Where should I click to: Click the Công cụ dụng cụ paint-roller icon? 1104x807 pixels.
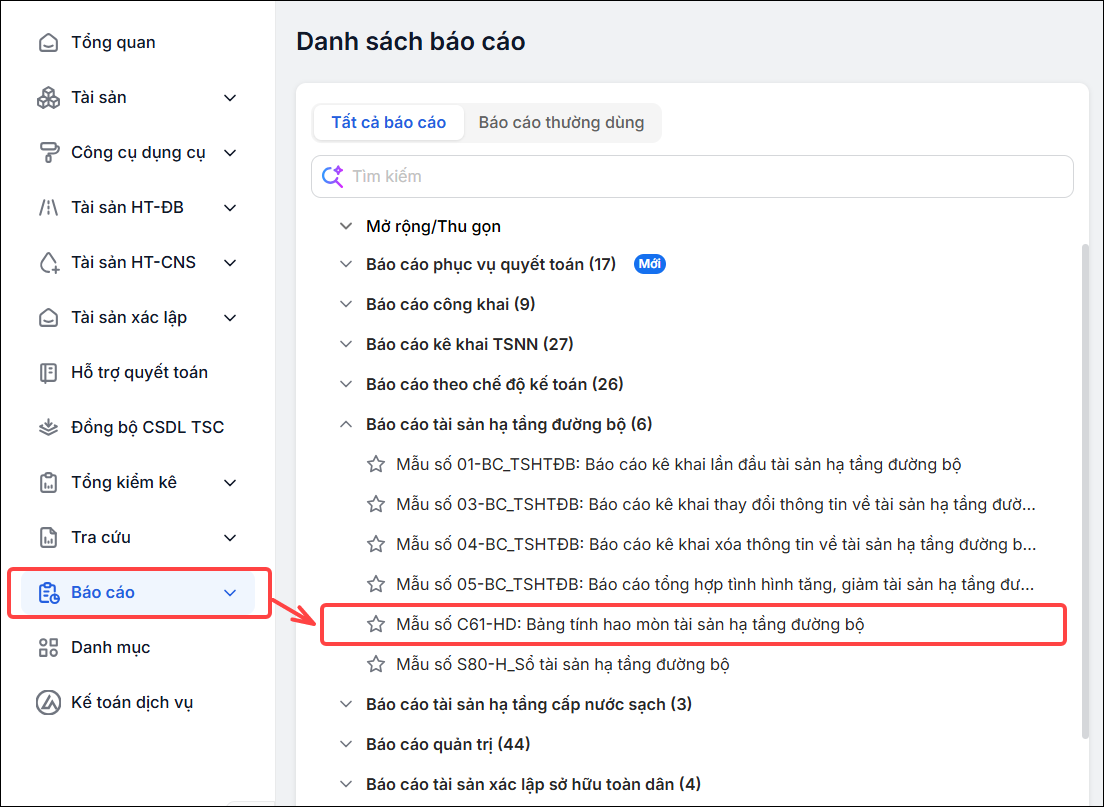tap(48, 152)
